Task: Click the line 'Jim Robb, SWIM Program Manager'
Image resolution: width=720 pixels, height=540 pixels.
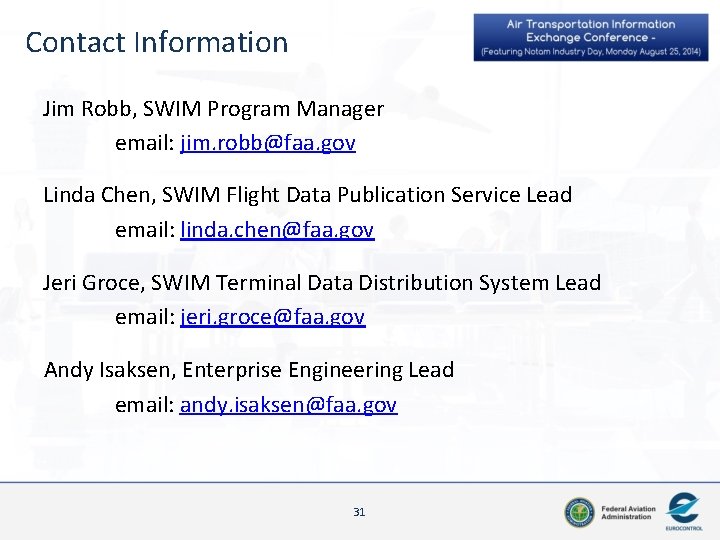Action: click(214, 109)
